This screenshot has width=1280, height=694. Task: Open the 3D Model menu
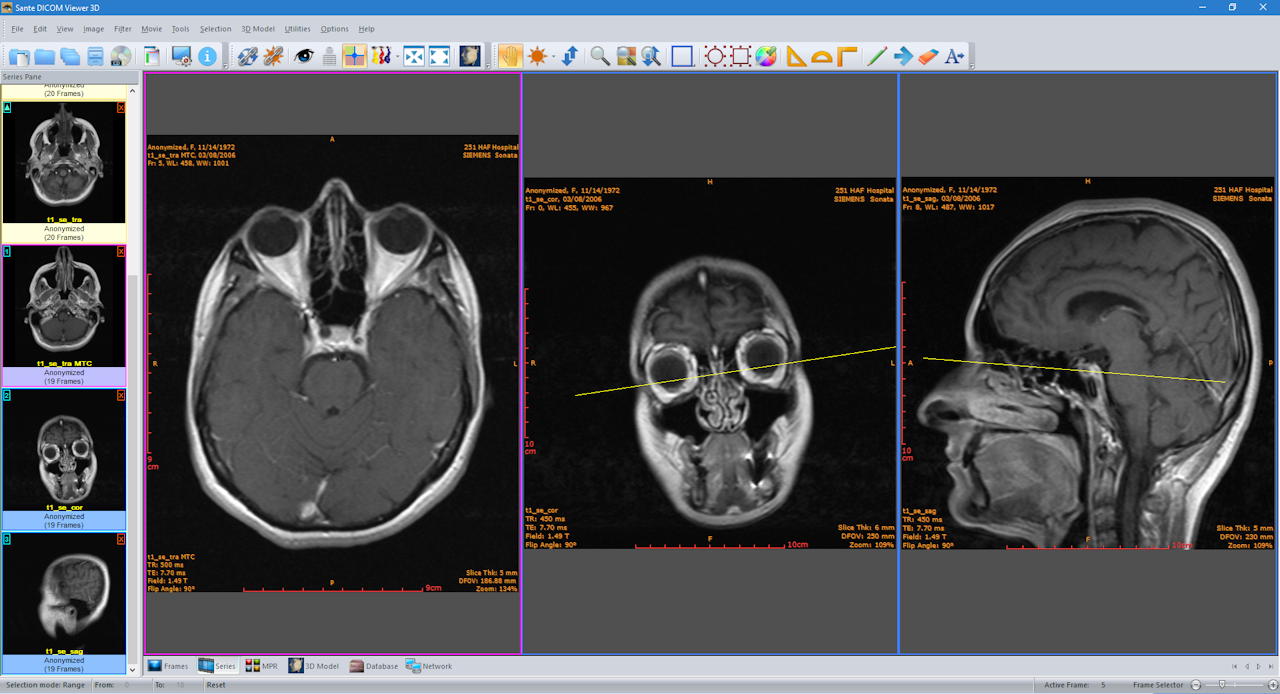click(258, 29)
